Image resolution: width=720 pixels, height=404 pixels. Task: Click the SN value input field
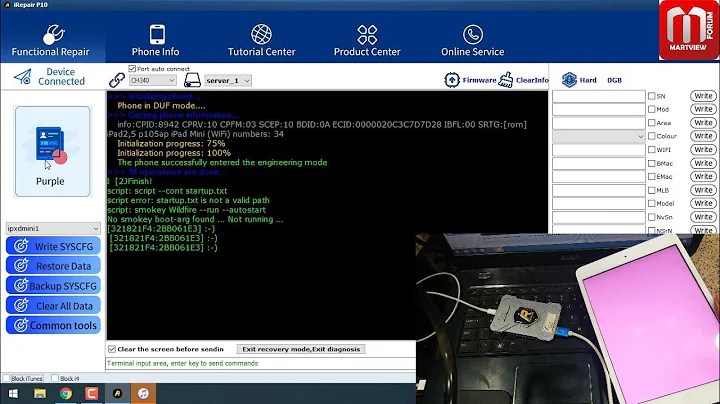tap(599, 96)
